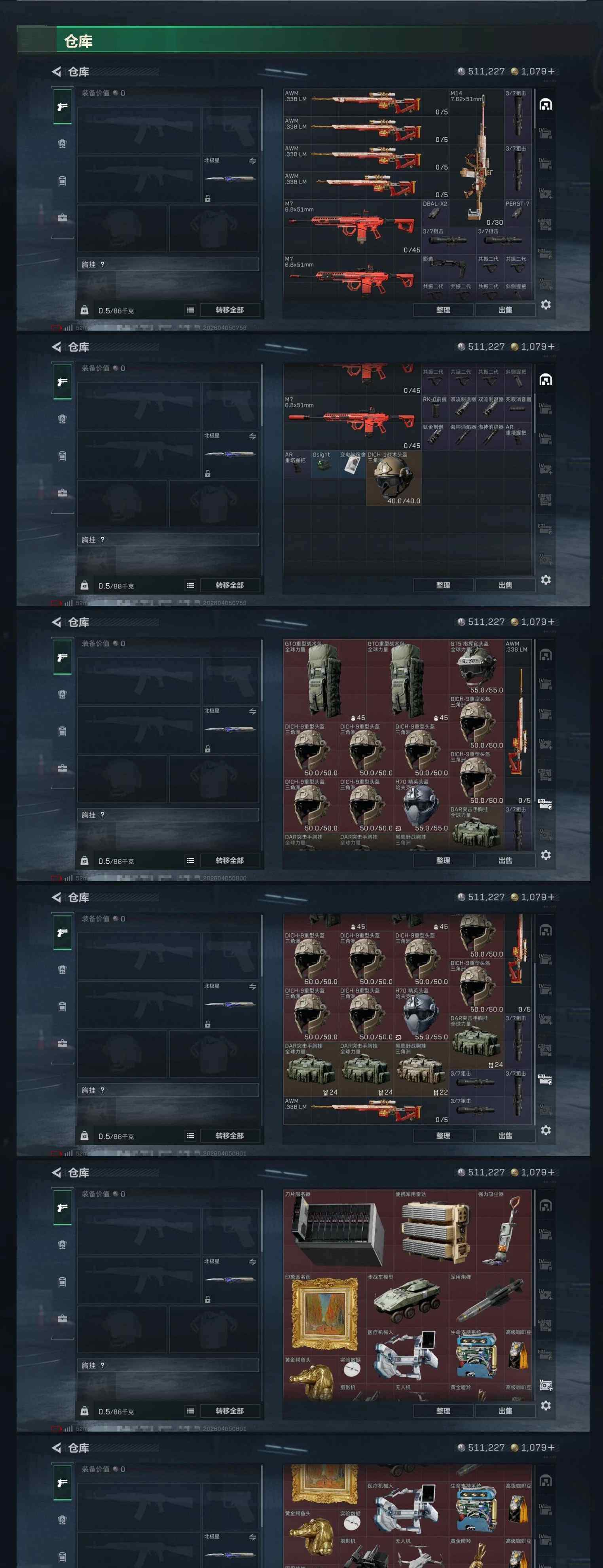Toggle the lock under 北极星 knife beside M14 panel
The height and width of the screenshot is (1568, 603).
208,199
